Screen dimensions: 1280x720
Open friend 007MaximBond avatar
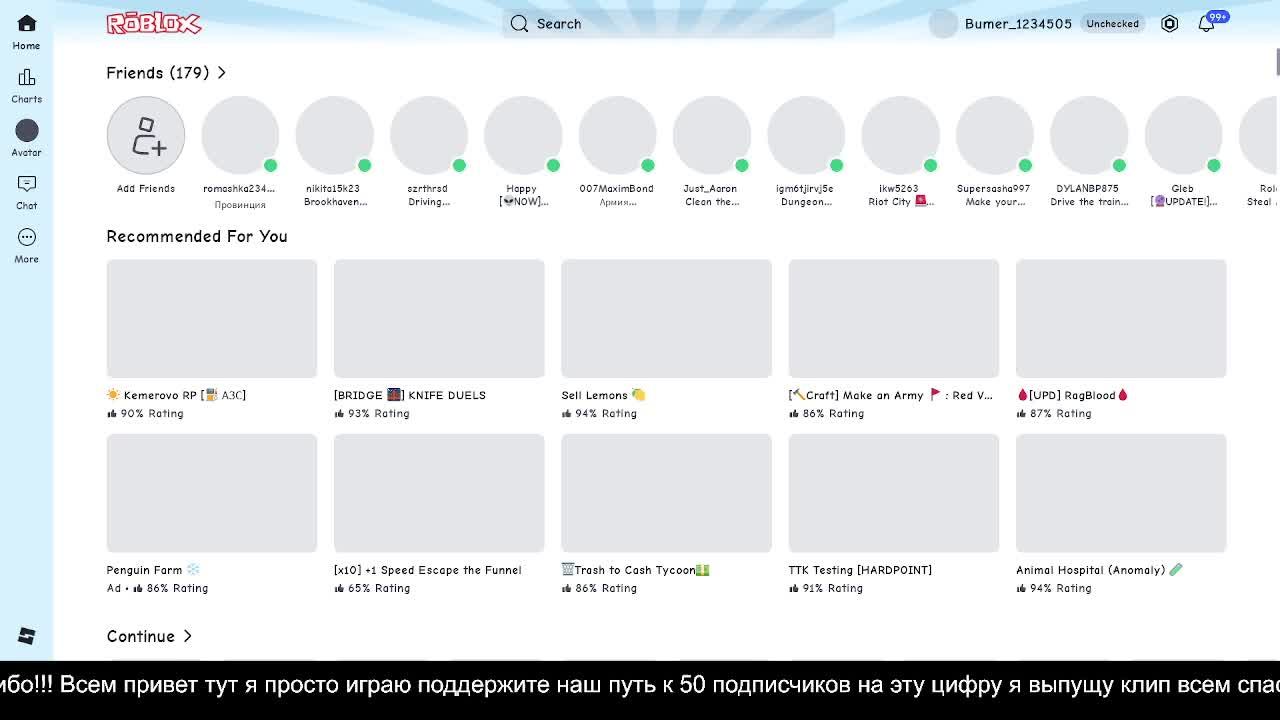pos(617,136)
